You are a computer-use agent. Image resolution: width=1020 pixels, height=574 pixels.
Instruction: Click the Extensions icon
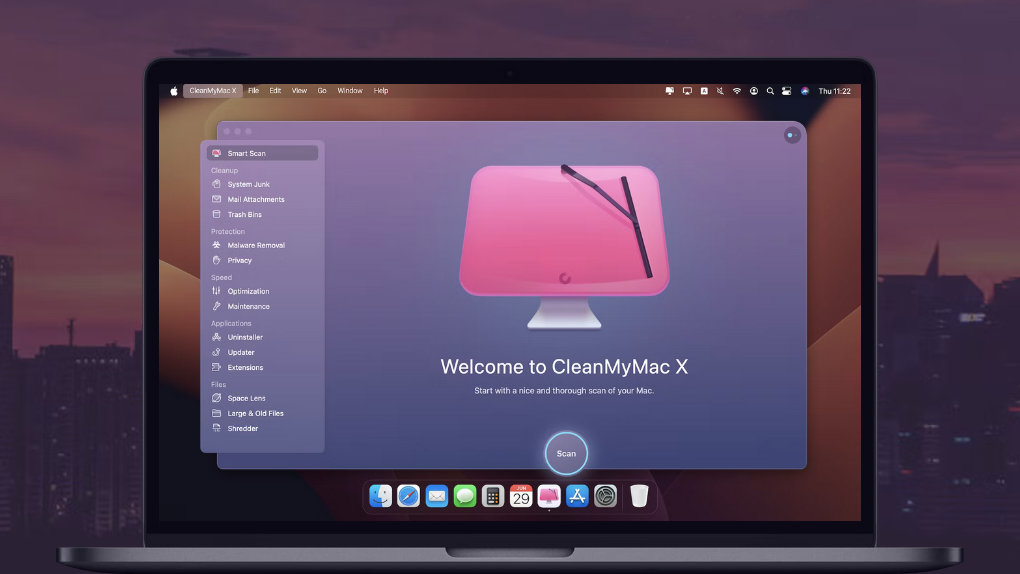(217, 367)
